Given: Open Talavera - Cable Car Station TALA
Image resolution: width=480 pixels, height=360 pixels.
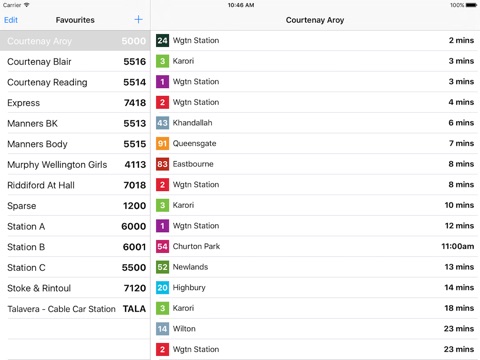Looking at the screenshot, I should coord(75,309).
